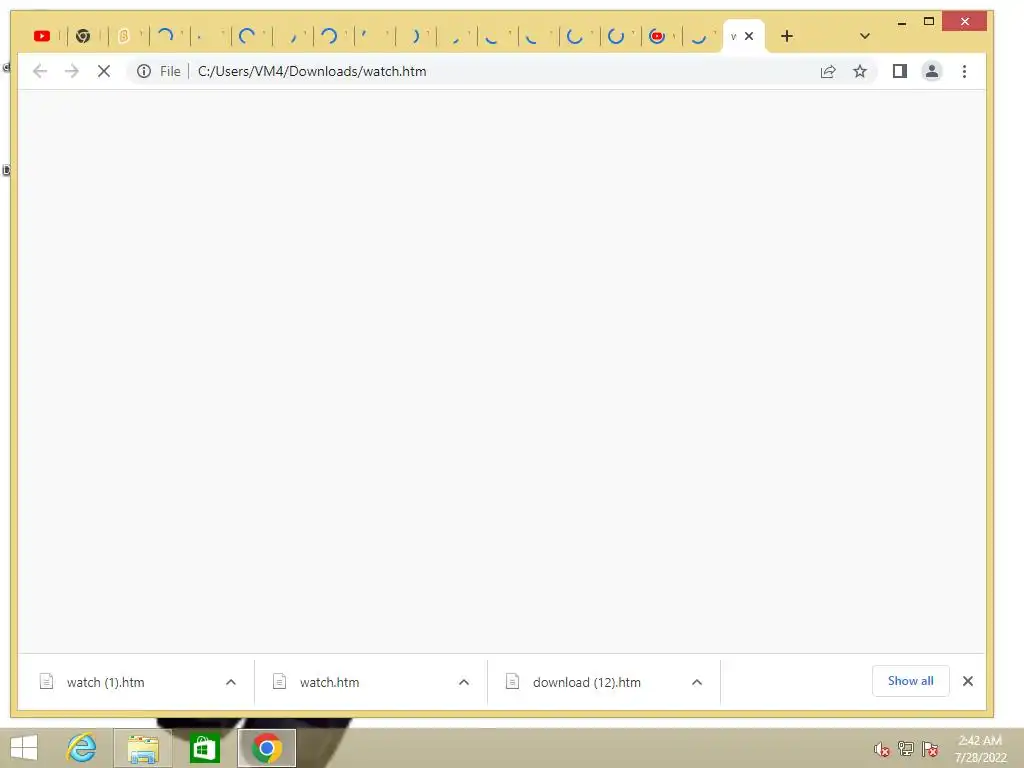Open Windows Store from taskbar
1024x768 pixels.
[204, 748]
